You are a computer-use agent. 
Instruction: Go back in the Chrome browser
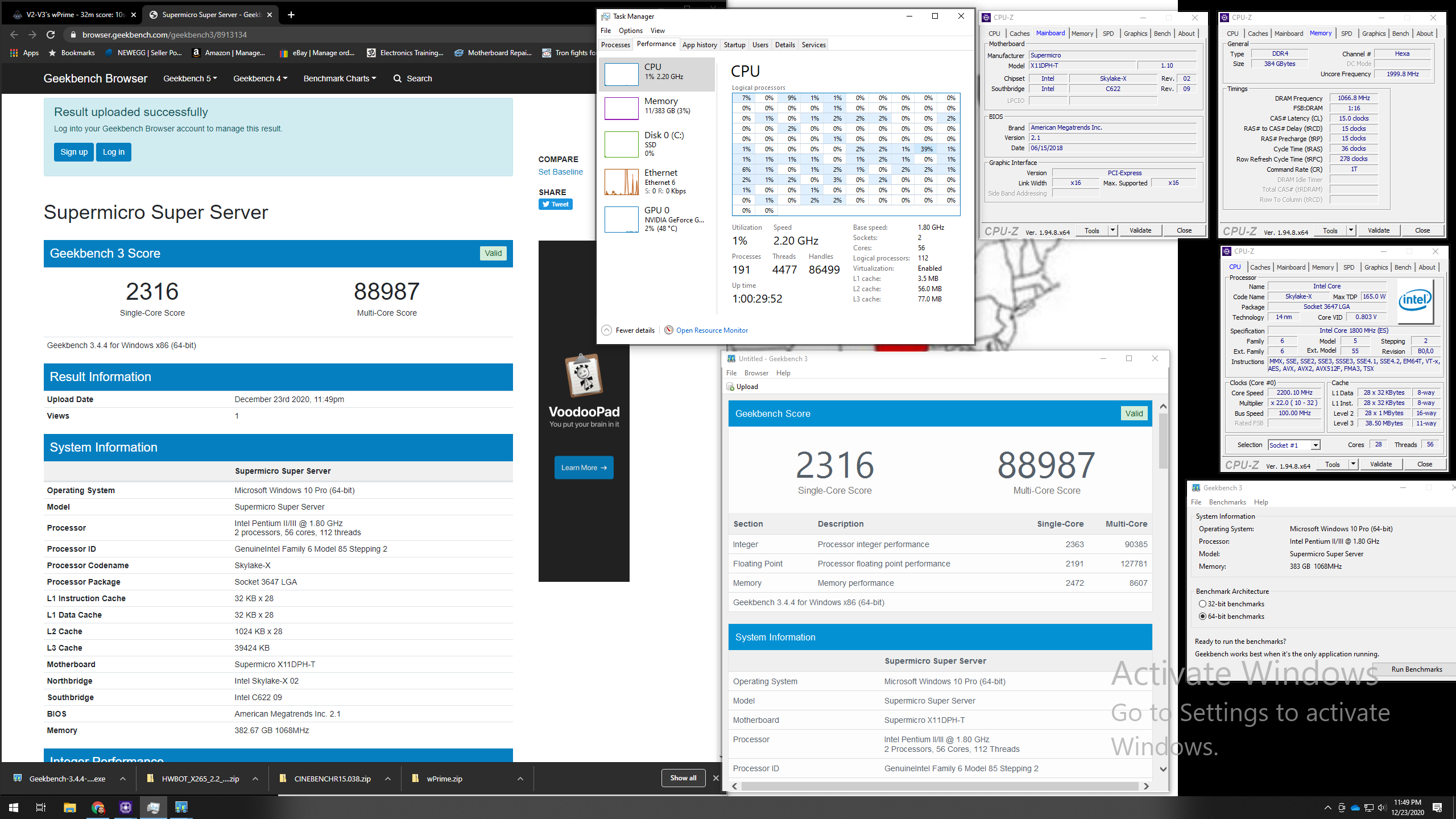coord(14,35)
